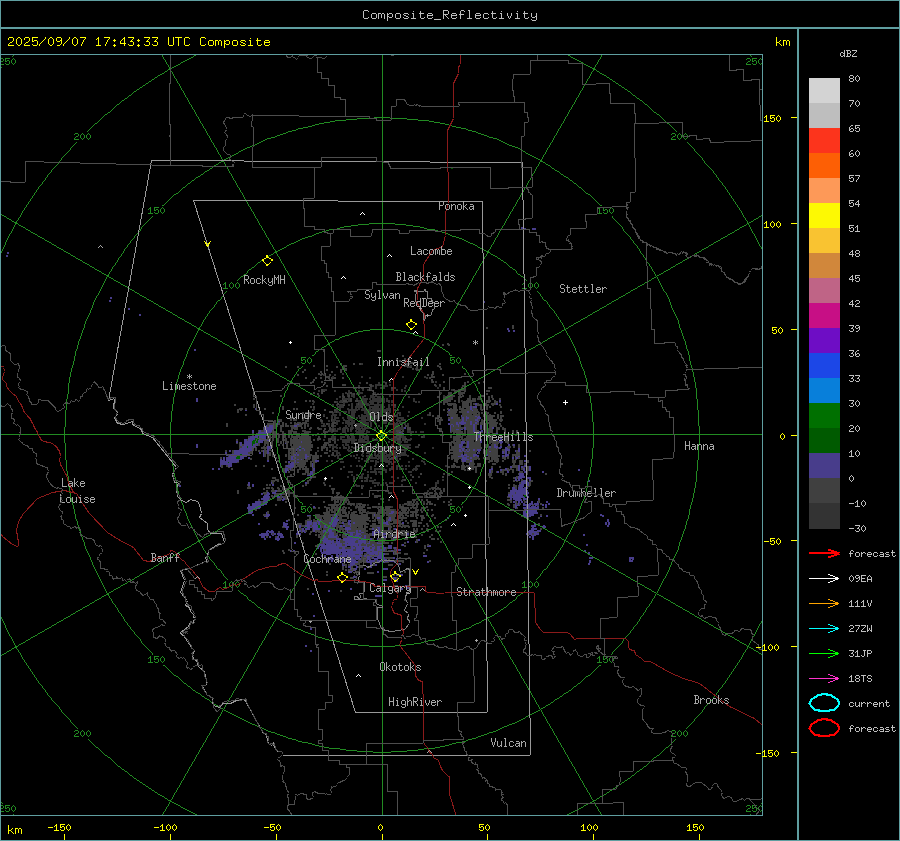This screenshot has width=900, height=841.
Task: Click the HighRiver label
Action: [415, 702]
